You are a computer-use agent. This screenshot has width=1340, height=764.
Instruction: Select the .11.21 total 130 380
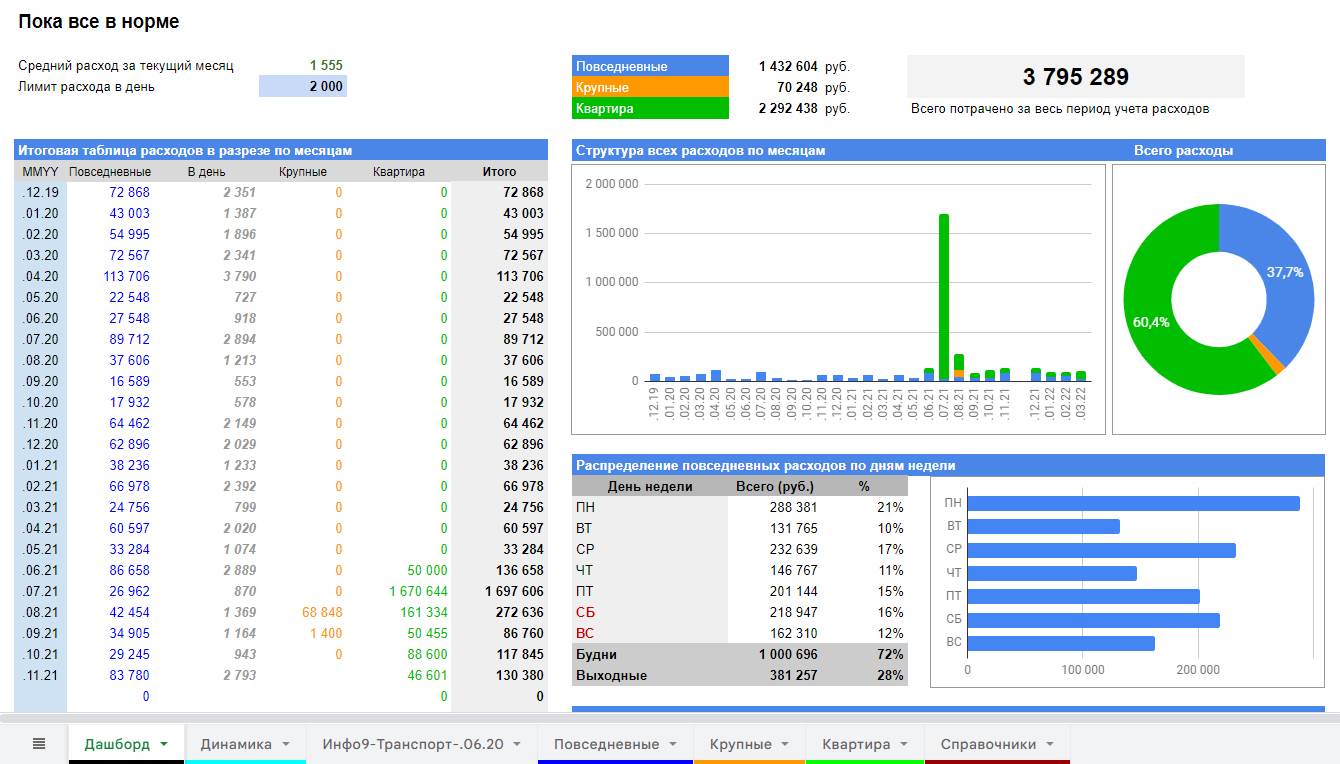pyautogui.click(x=519, y=675)
